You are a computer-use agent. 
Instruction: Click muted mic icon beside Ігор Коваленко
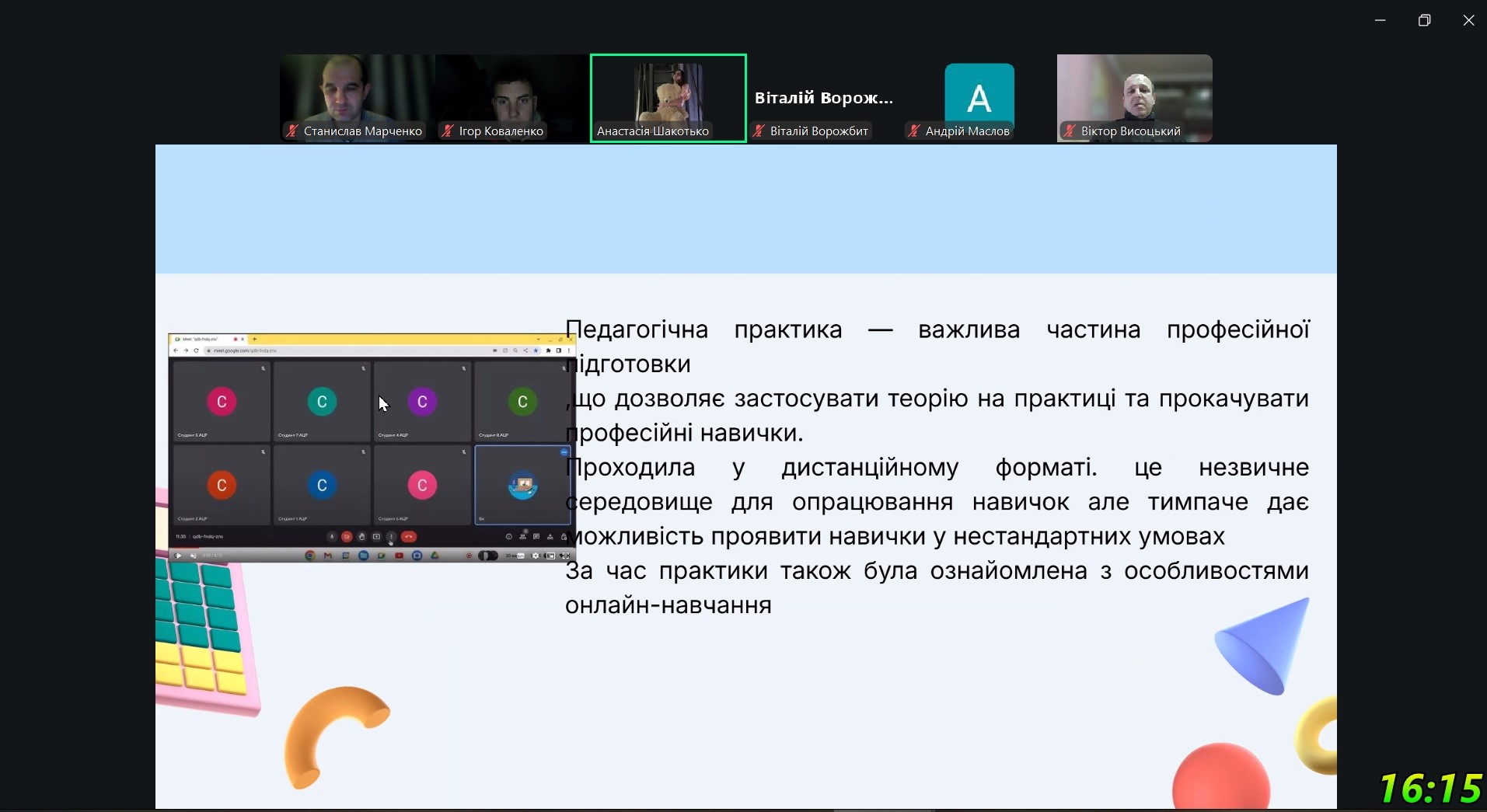pos(448,131)
